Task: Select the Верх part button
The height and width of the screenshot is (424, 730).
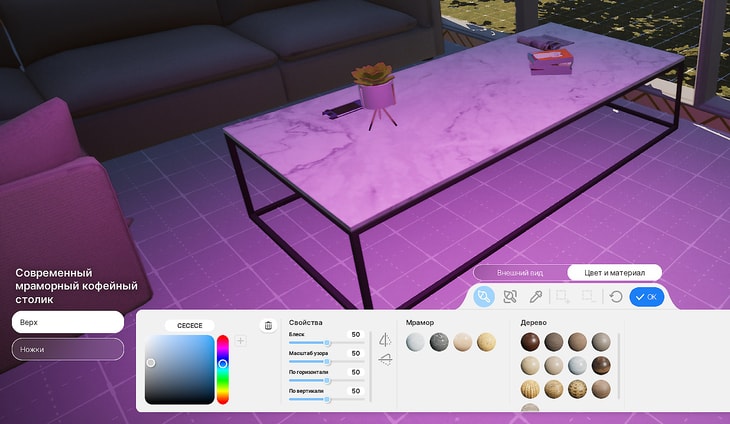Action: point(68,322)
